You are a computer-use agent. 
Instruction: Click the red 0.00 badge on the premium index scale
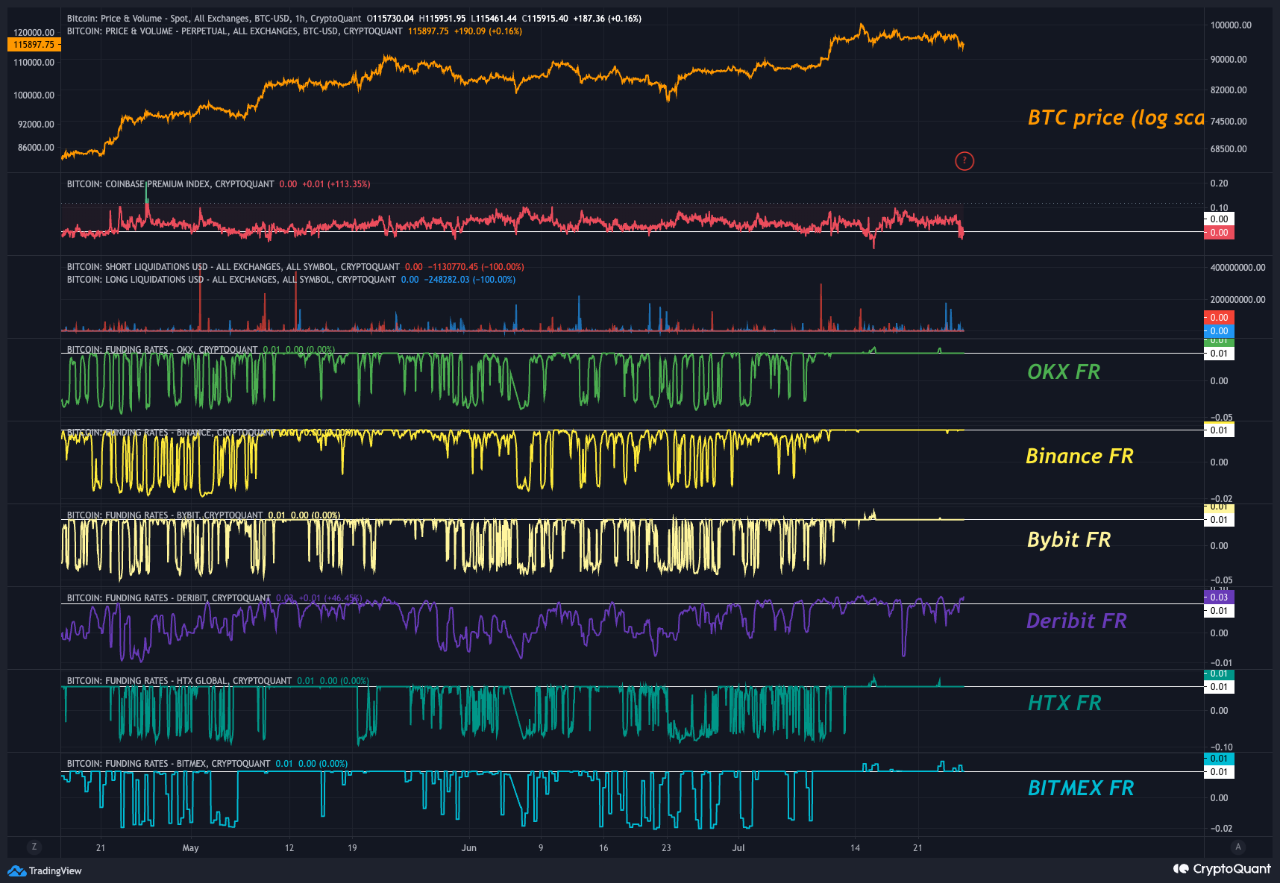click(x=1219, y=232)
